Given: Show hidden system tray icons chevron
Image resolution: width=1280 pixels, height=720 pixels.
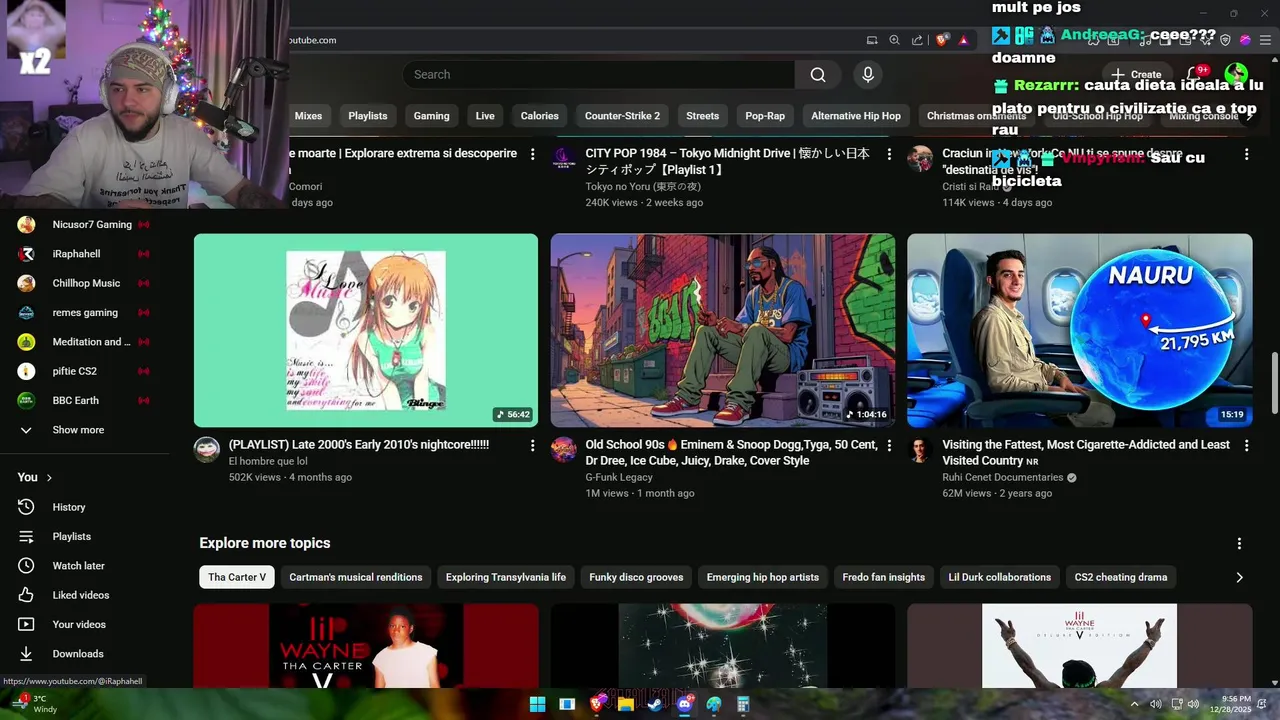Looking at the screenshot, I should click(x=1135, y=704).
